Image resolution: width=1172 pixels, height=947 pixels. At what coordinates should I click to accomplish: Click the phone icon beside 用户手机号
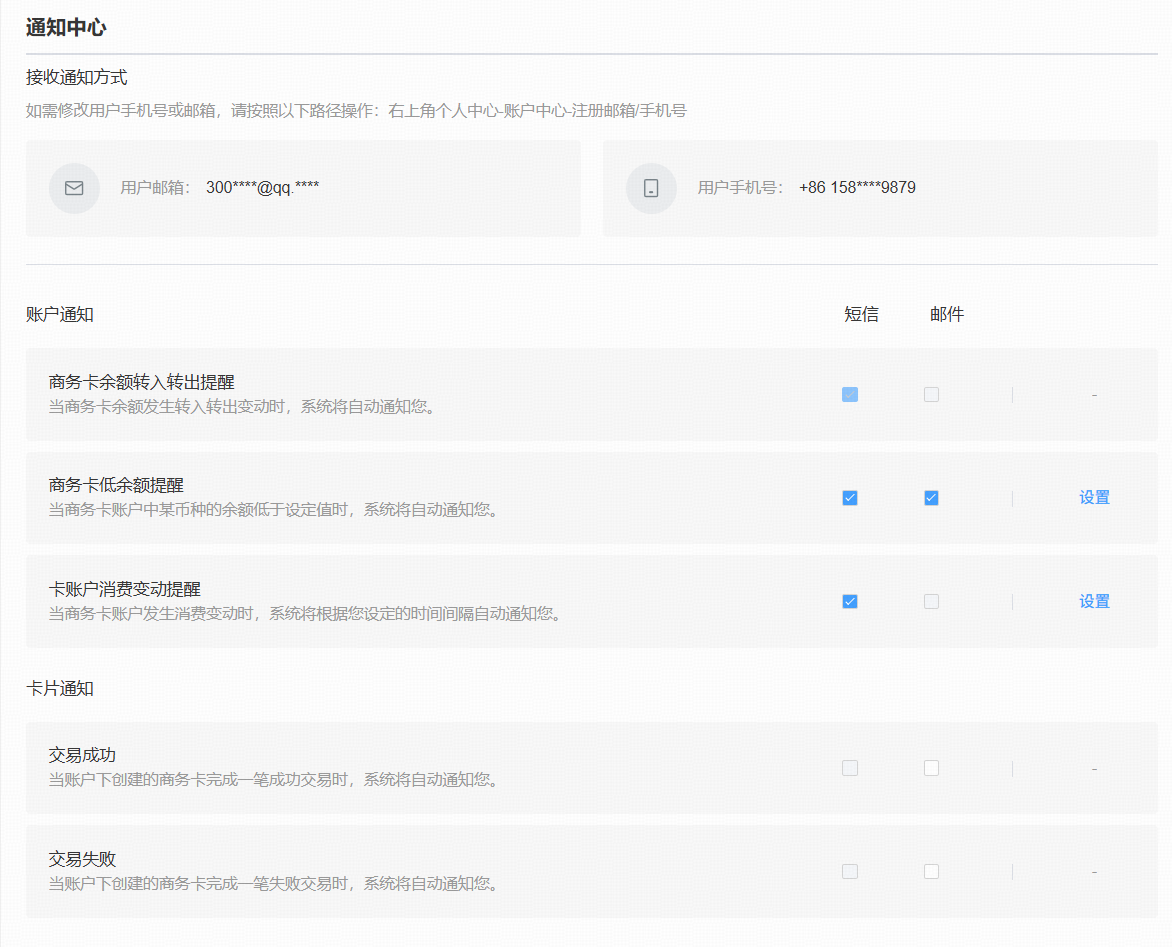[x=651, y=188]
